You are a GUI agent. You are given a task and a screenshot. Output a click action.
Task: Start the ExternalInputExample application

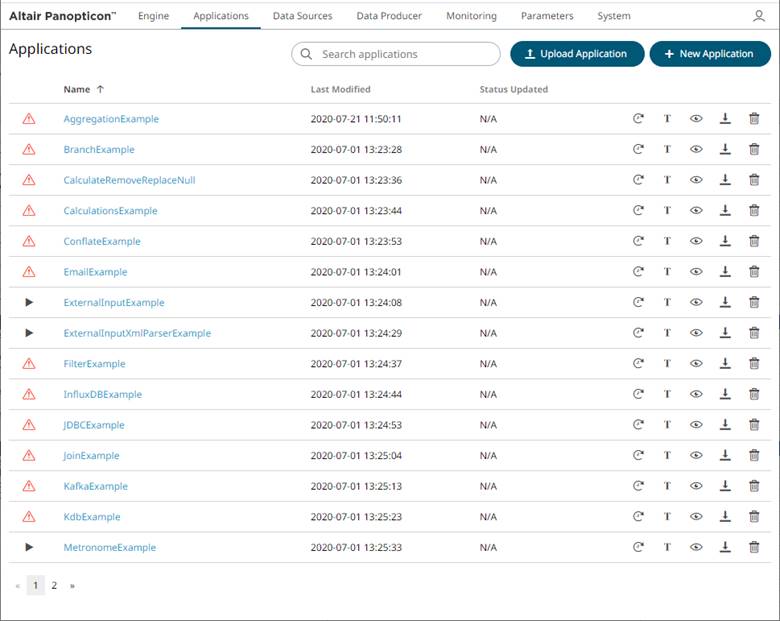coord(29,303)
